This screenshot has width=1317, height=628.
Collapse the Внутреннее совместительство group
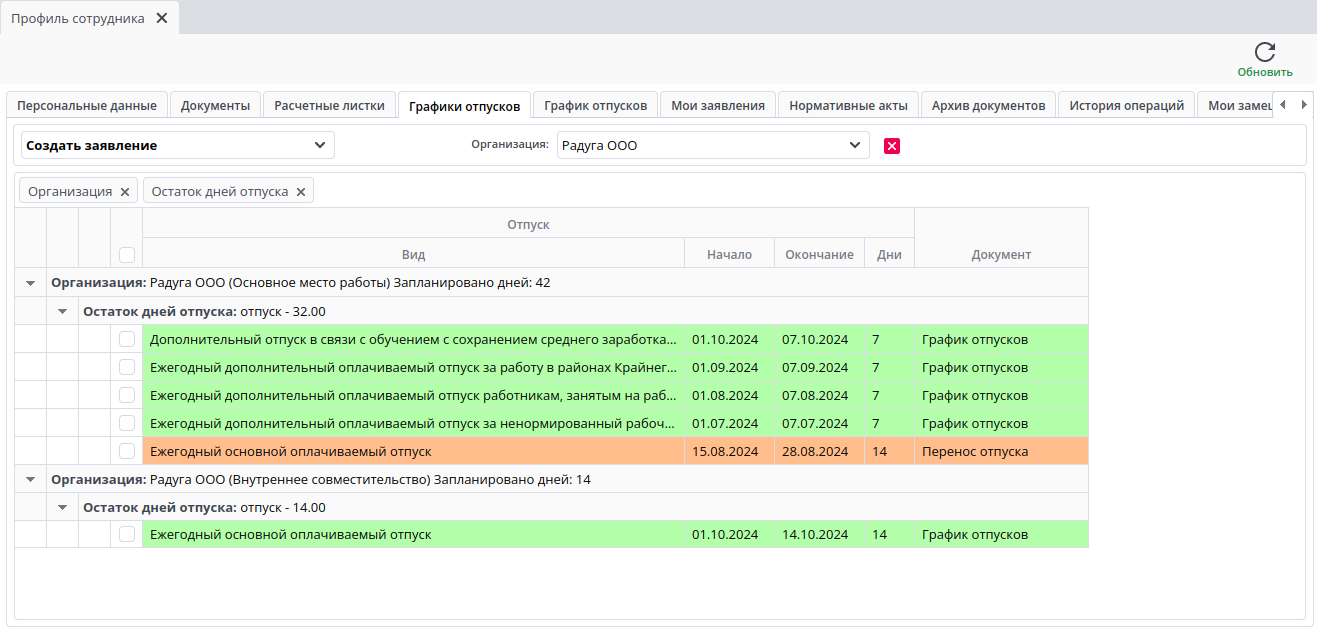(31, 480)
